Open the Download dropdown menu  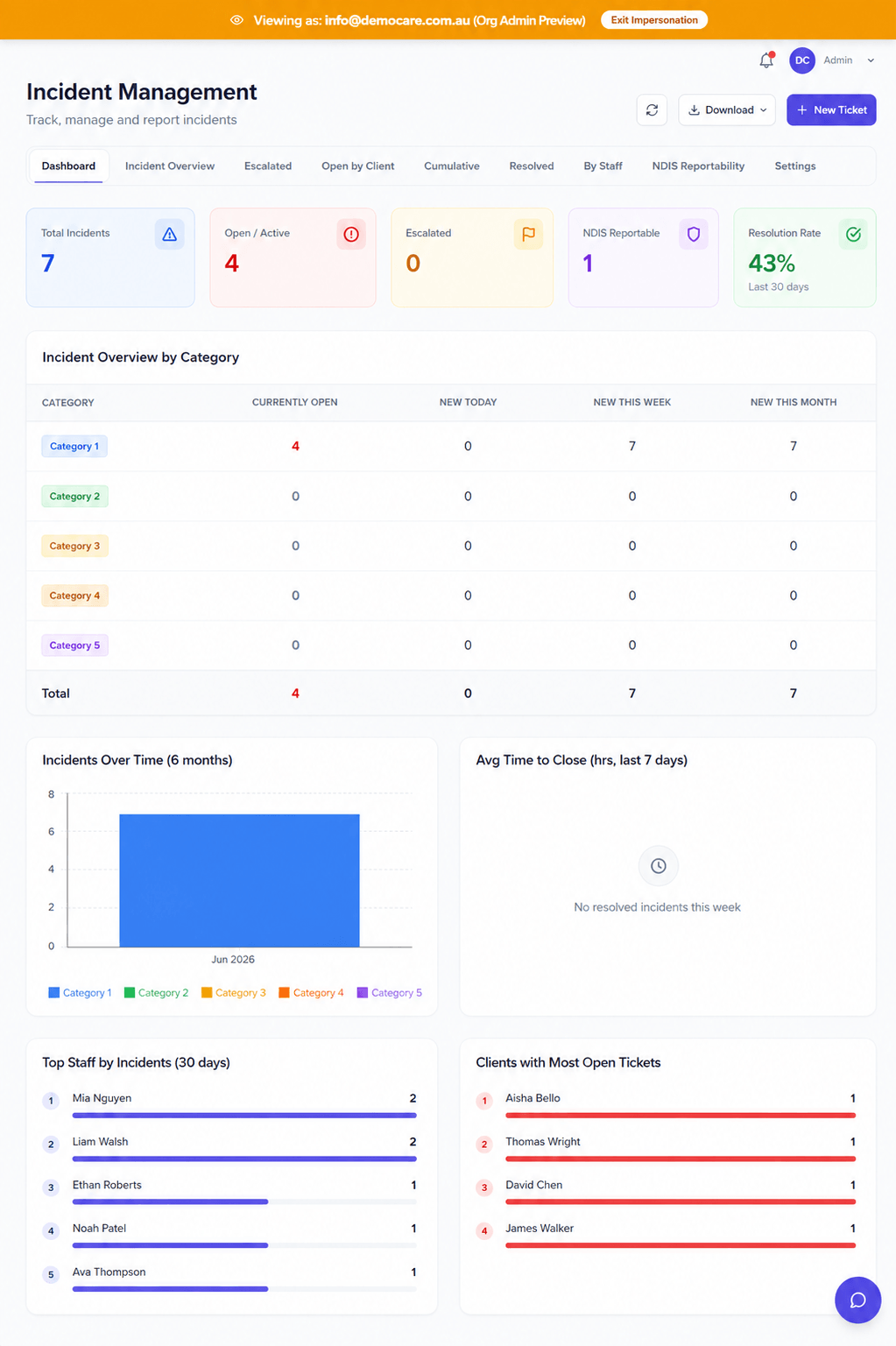pos(727,109)
